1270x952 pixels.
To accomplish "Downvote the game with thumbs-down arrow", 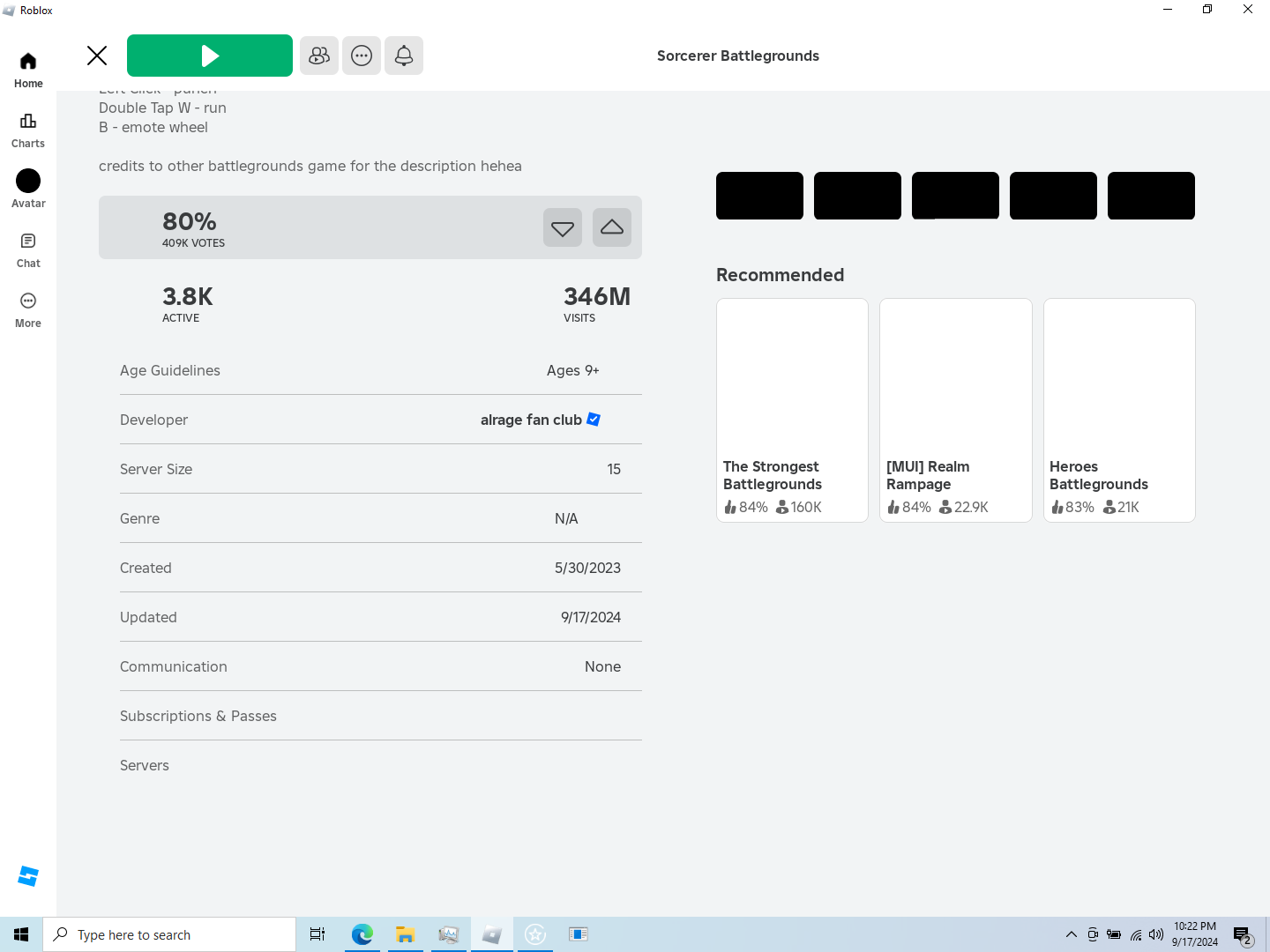I will (563, 227).
